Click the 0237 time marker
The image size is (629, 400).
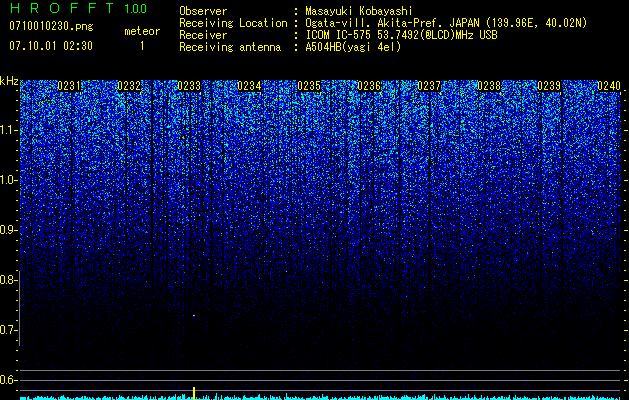click(x=429, y=86)
